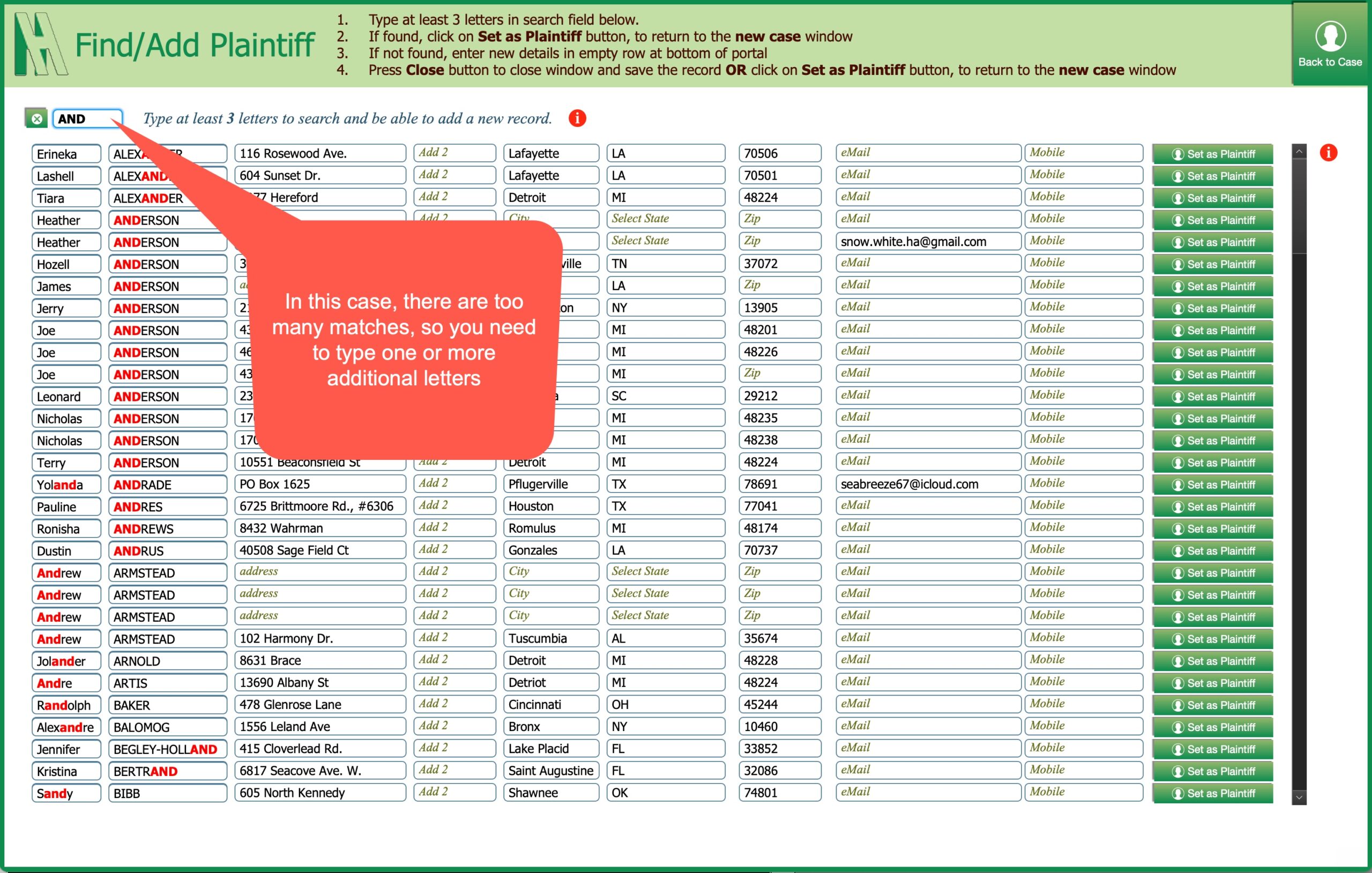Set Randolph Baker as Plaintiff
The width and height of the screenshot is (1372, 873).
1212,705
